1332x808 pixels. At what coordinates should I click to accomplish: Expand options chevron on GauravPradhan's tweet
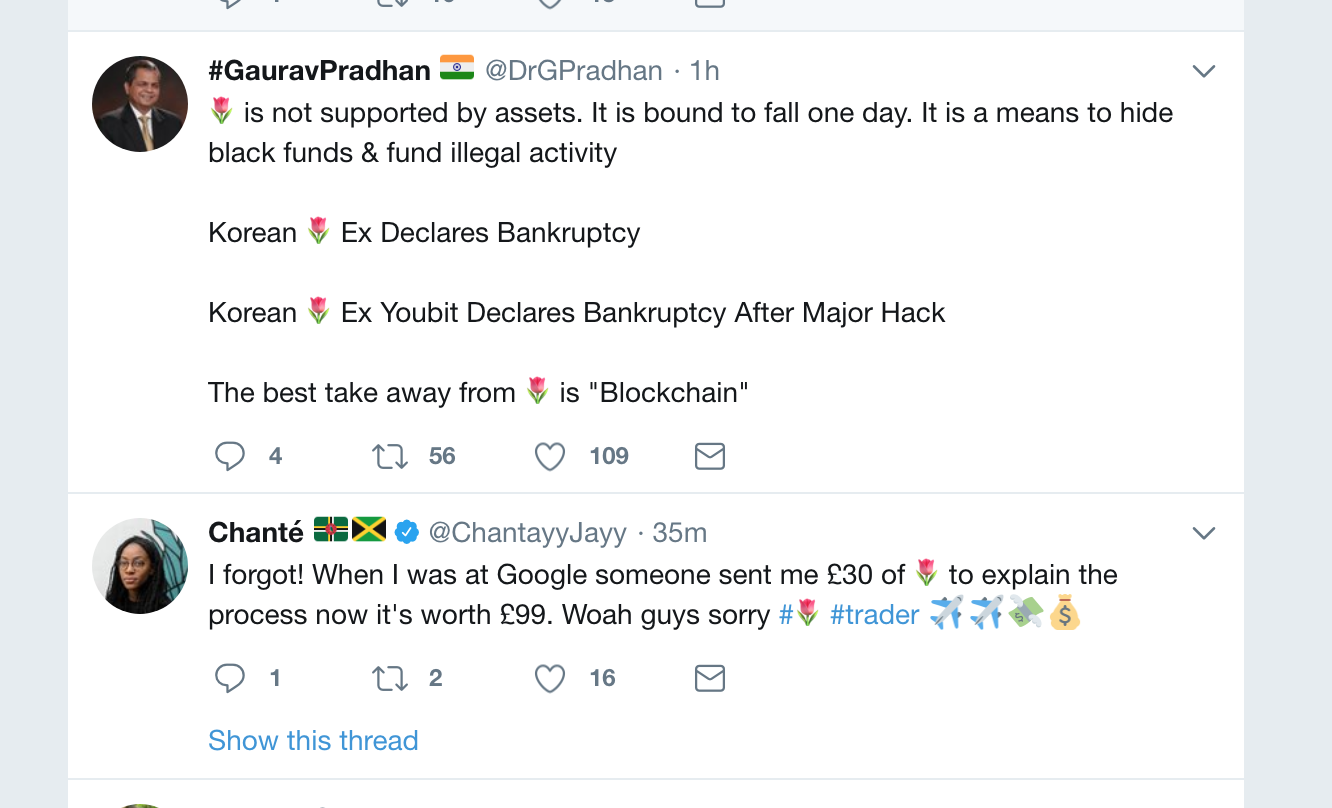click(x=1204, y=71)
